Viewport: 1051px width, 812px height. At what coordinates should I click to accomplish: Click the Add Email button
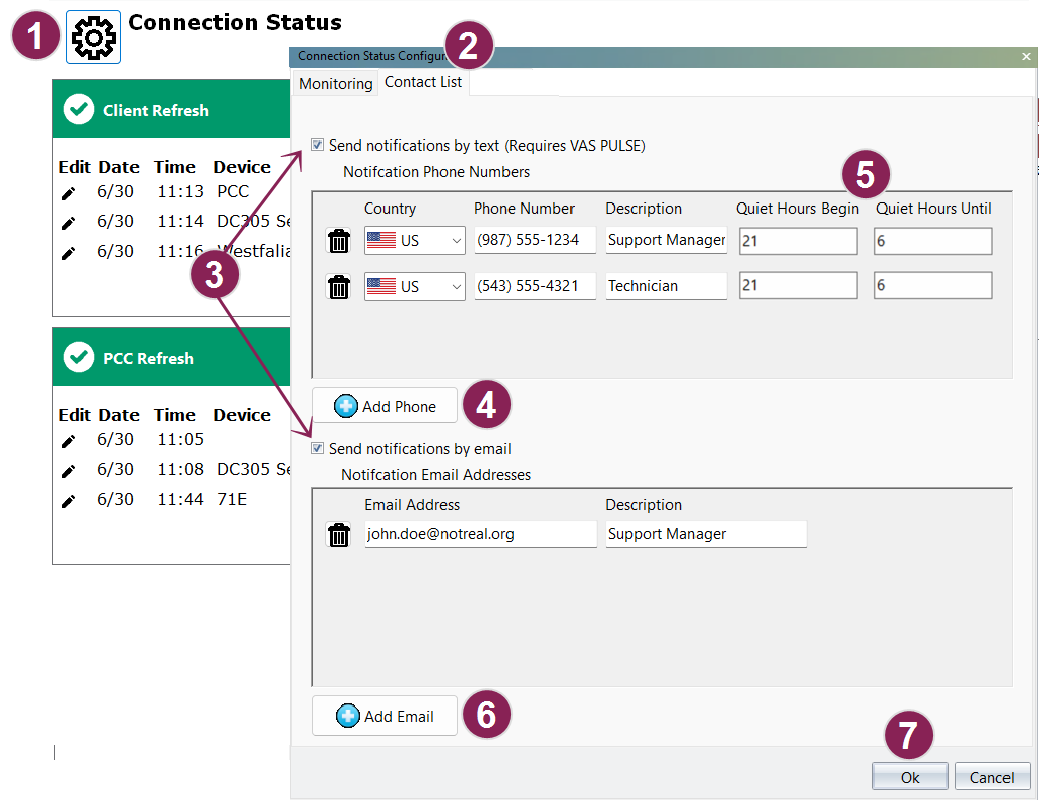(x=385, y=716)
